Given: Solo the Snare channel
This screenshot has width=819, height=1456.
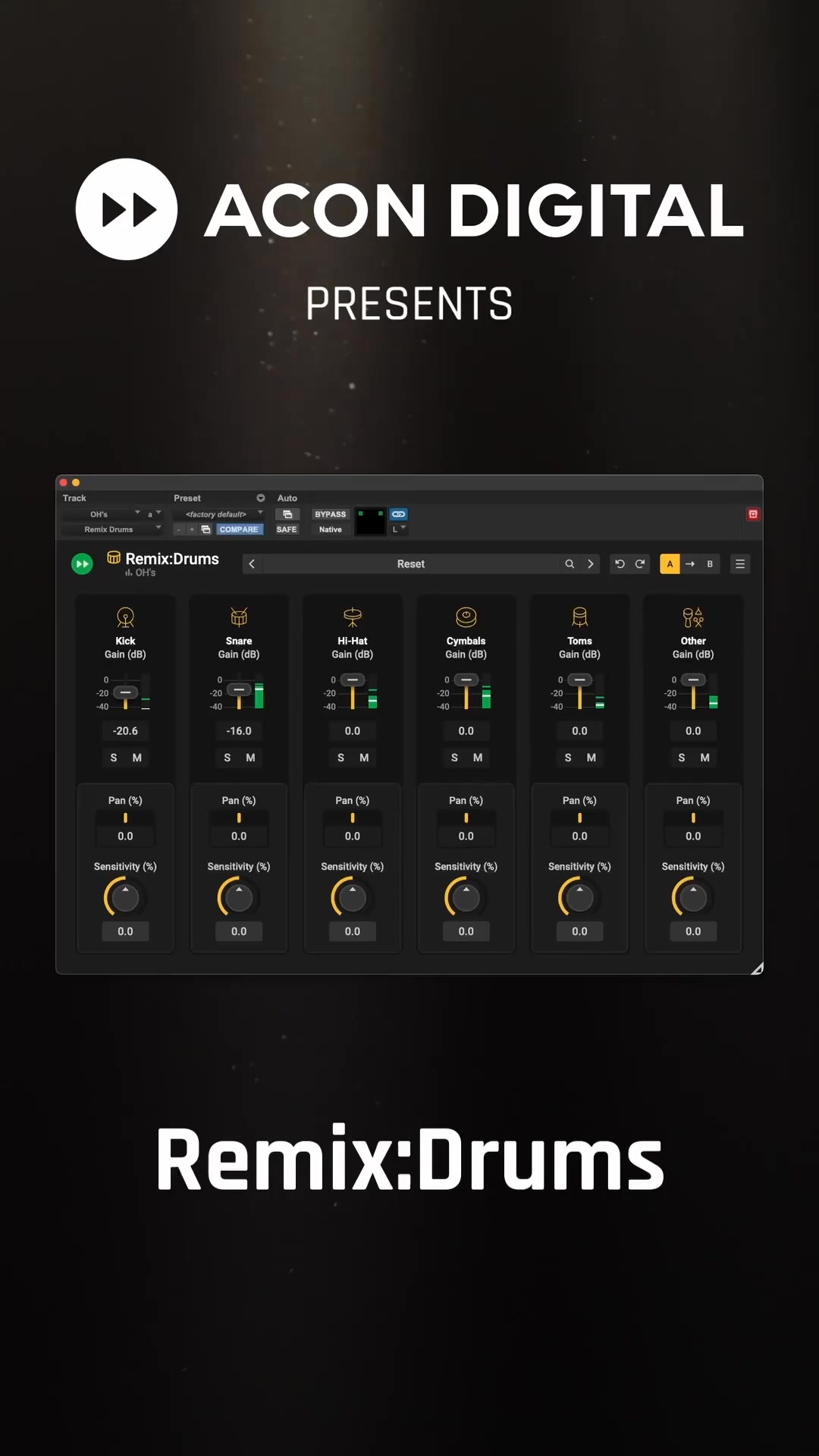Looking at the screenshot, I should pos(227,758).
